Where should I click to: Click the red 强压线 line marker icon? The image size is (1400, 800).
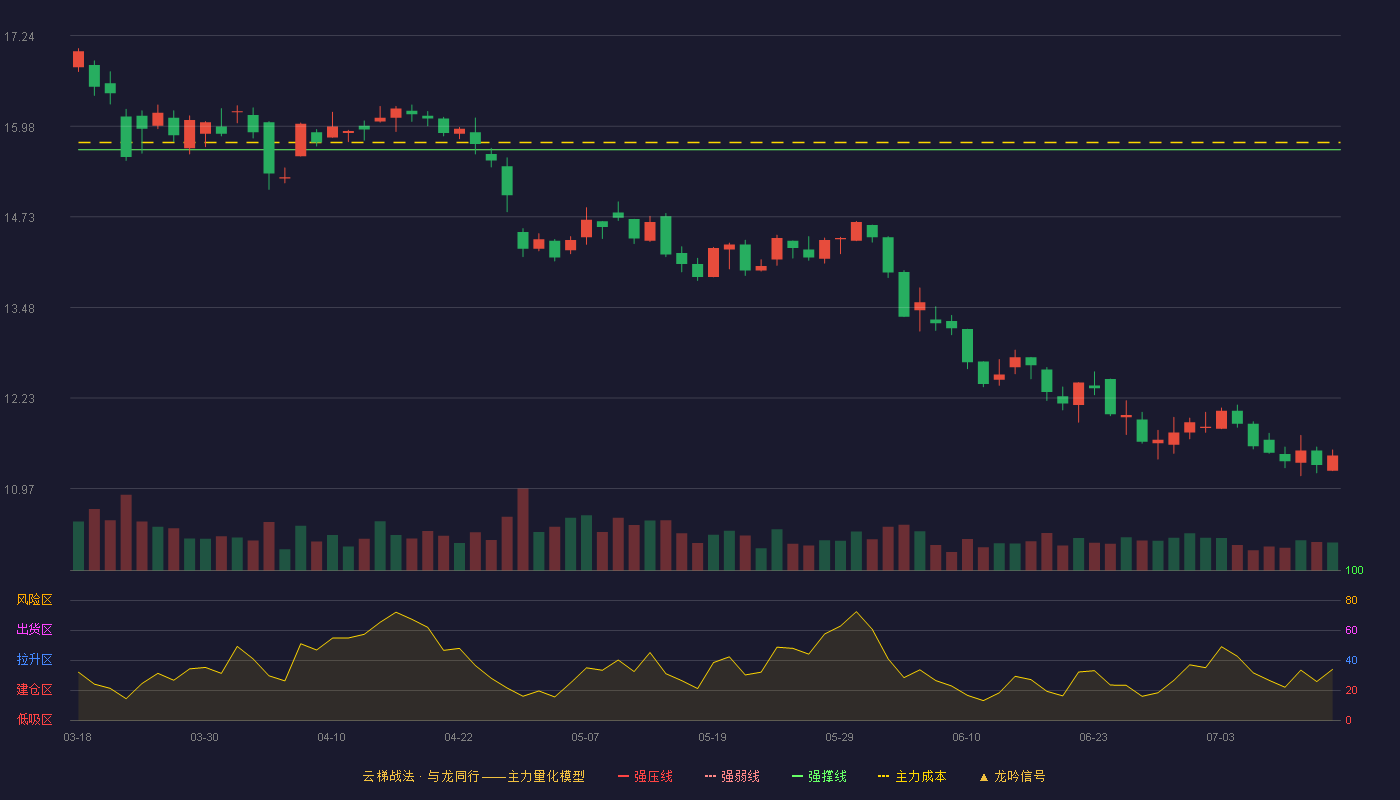pos(623,776)
